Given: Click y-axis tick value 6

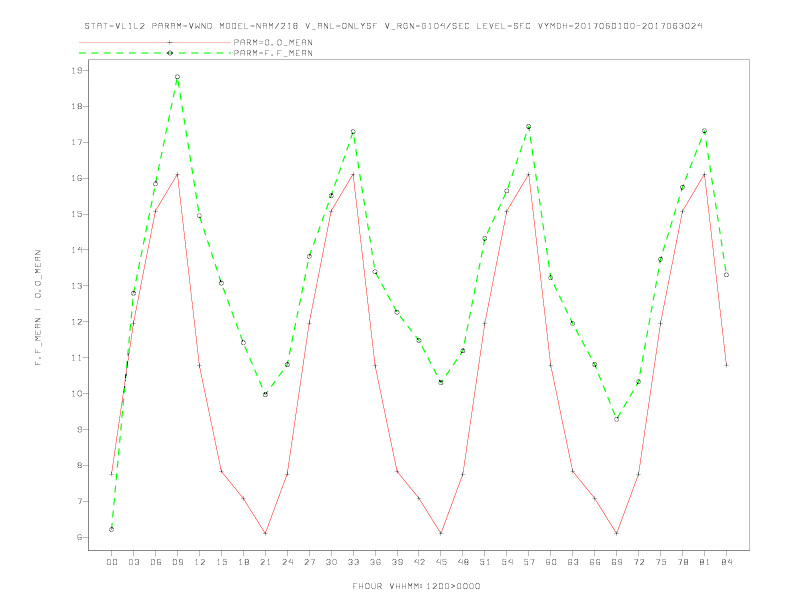Looking at the screenshot, I should click(79, 537).
